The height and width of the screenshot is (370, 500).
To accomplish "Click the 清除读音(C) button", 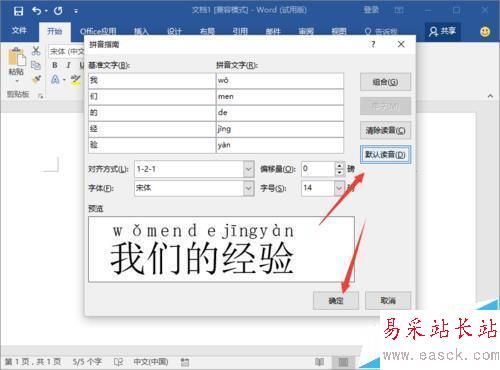I will (x=385, y=130).
